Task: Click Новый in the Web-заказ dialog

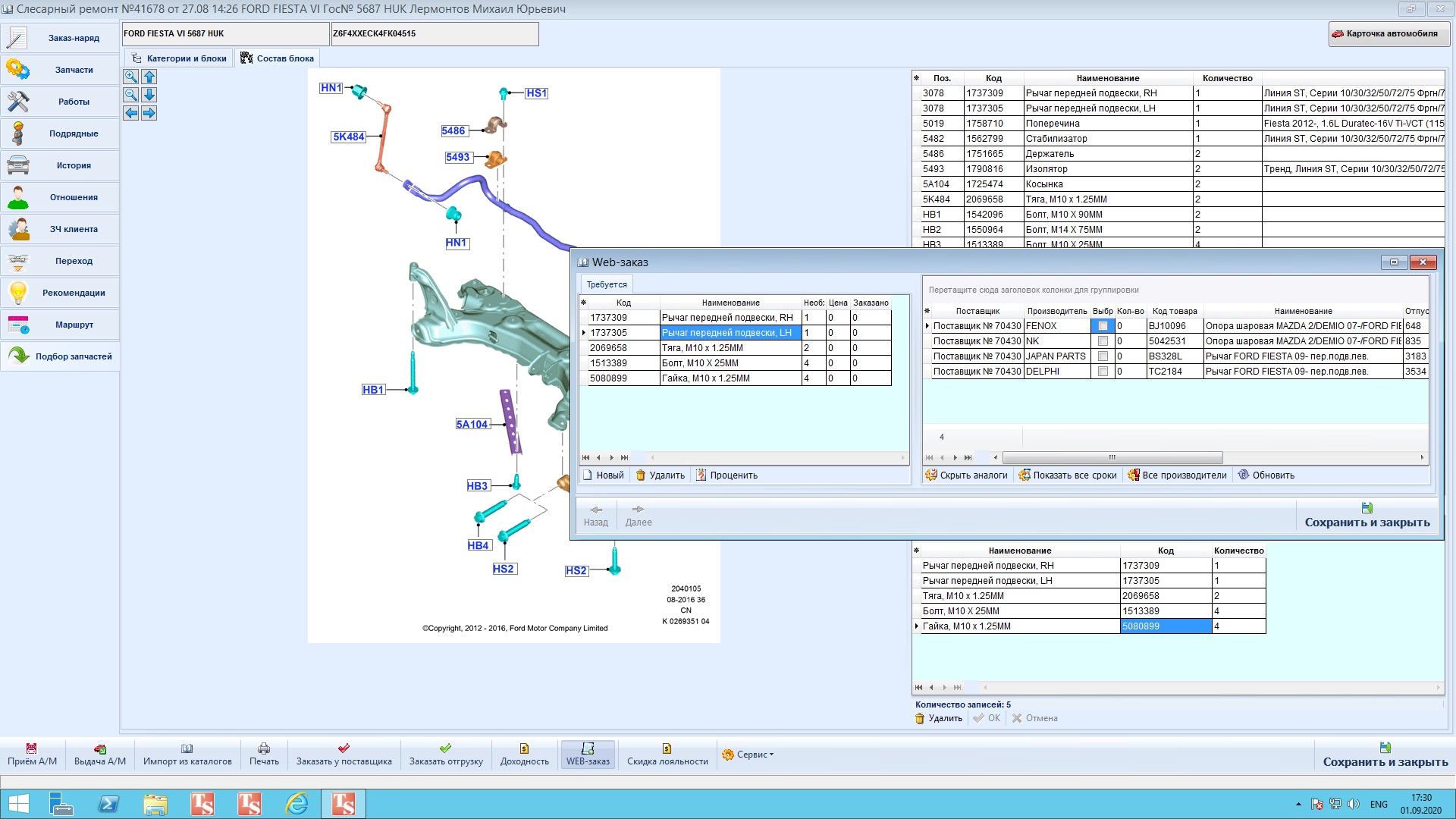Action: pos(603,475)
